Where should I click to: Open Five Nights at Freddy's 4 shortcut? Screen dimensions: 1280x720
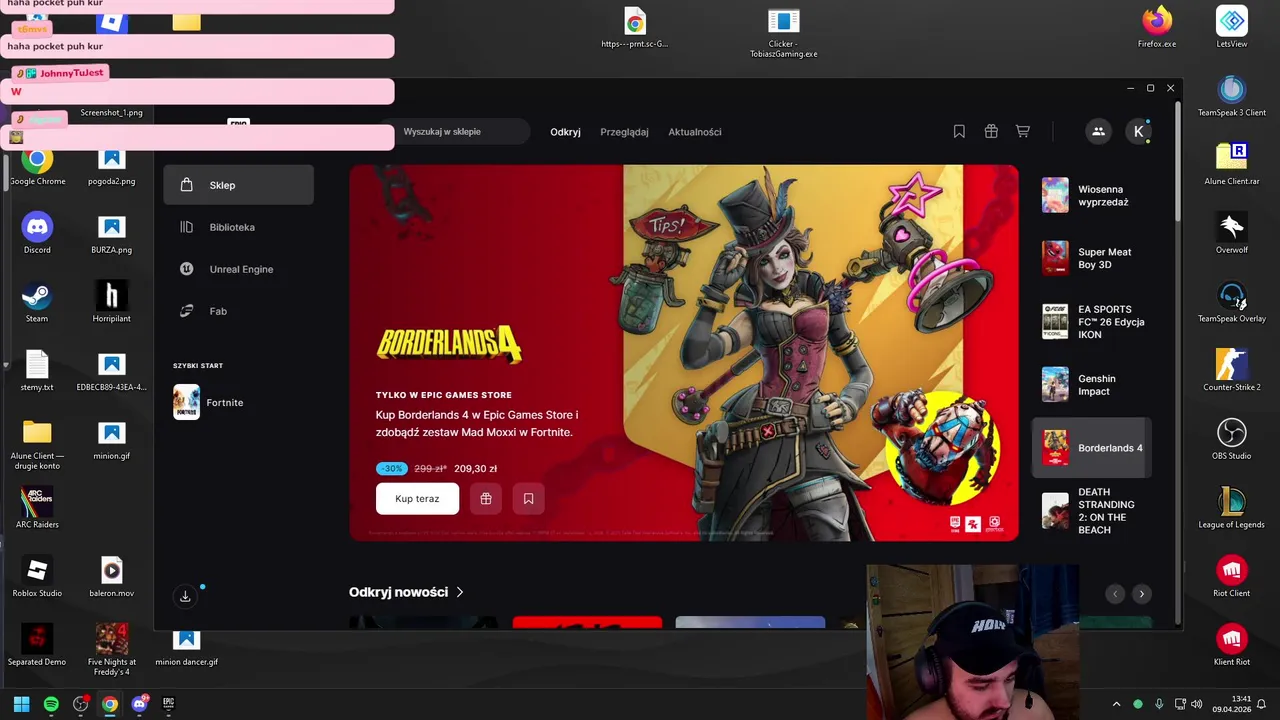(111, 650)
